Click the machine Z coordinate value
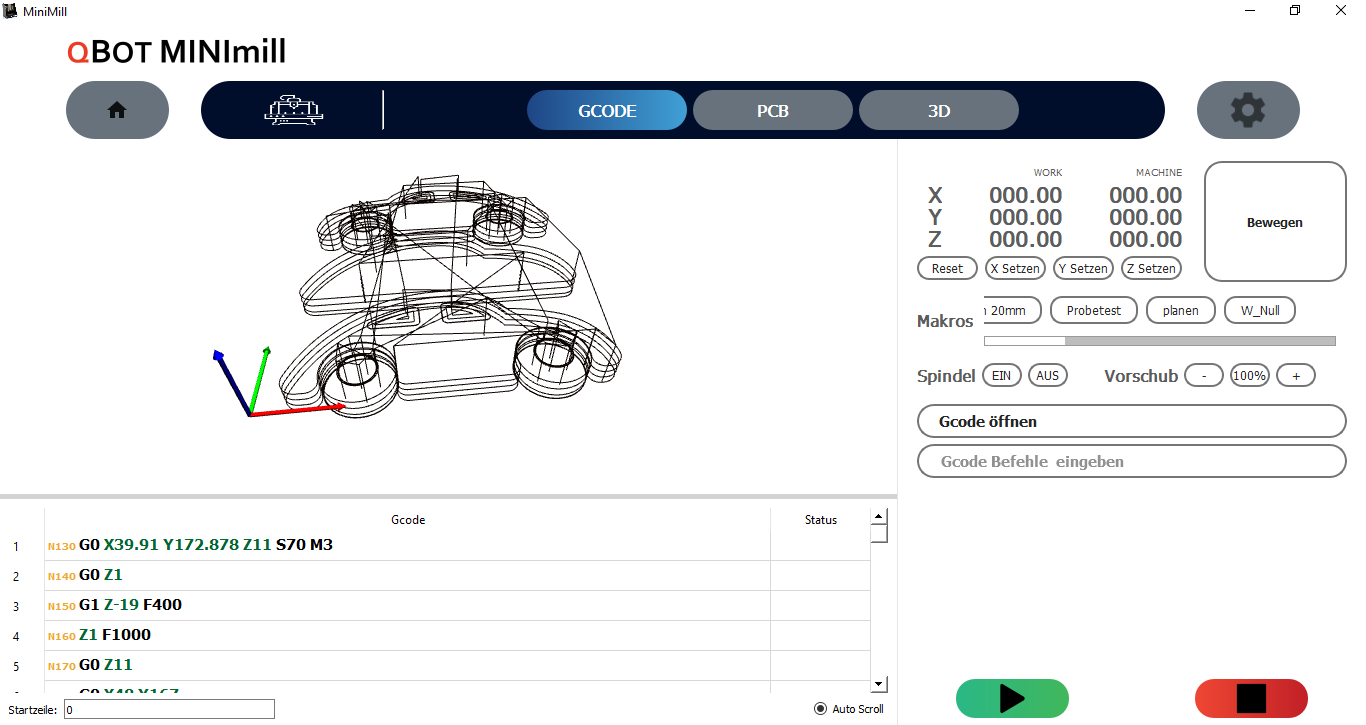The width and height of the screenshot is (1366, 725). point(1145,239)
